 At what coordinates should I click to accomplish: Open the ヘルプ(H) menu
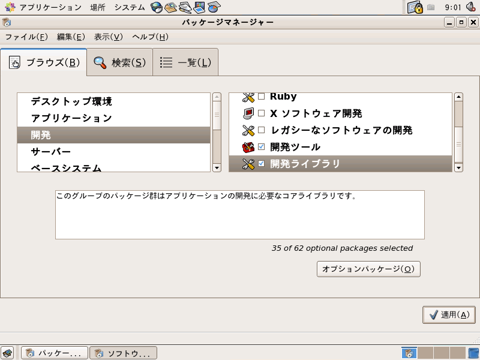pyautogui.click(x=150, y=37)
